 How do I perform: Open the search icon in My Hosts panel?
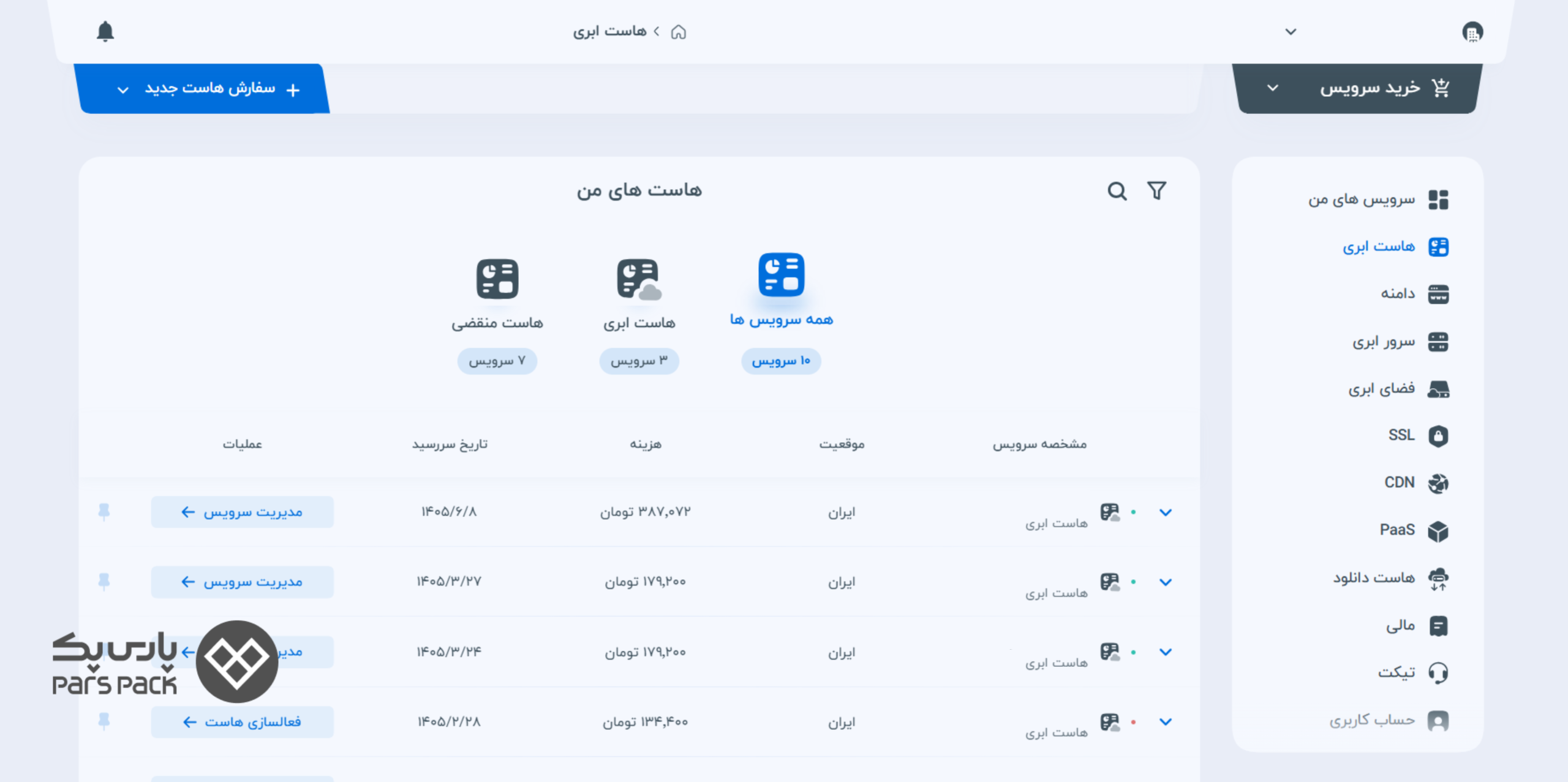coord(1117,191)
